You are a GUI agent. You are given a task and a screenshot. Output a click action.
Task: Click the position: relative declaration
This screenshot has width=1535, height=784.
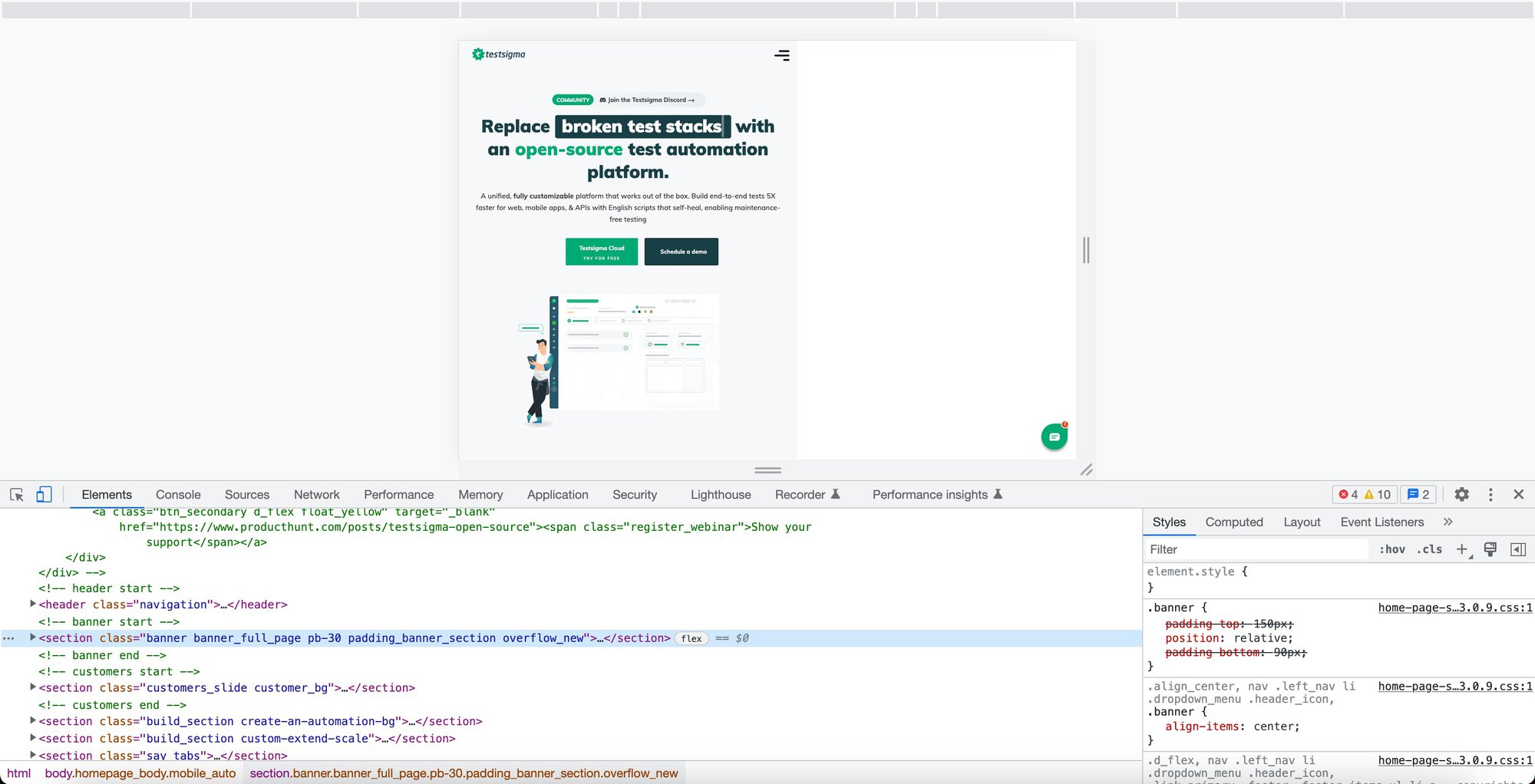(x=1229, y=638)
